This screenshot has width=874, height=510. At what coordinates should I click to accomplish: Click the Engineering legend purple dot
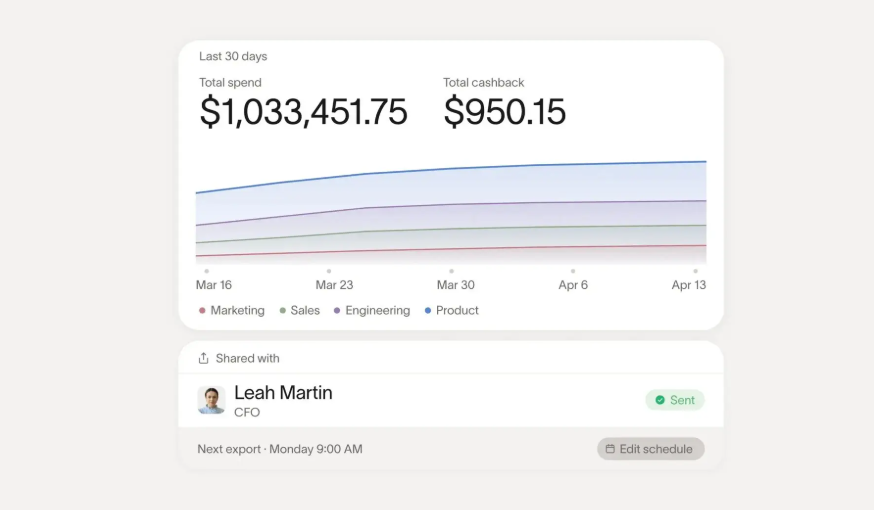337,310
